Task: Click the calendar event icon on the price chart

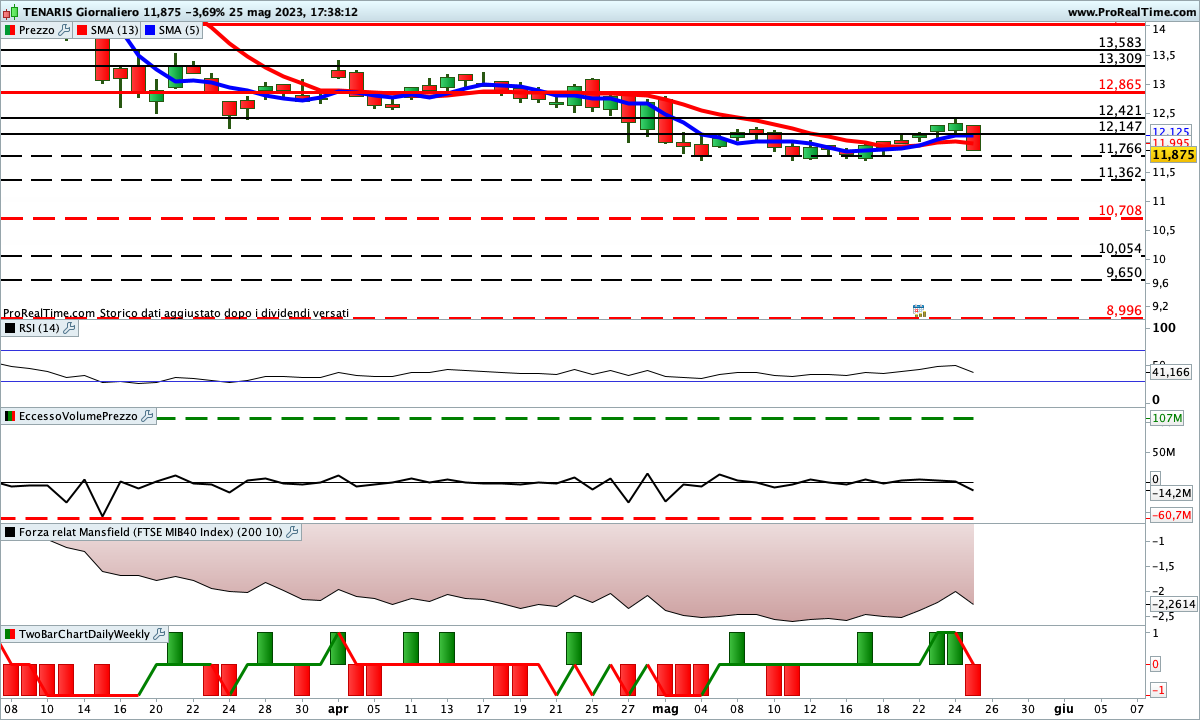Action: [x=919, y=311]
